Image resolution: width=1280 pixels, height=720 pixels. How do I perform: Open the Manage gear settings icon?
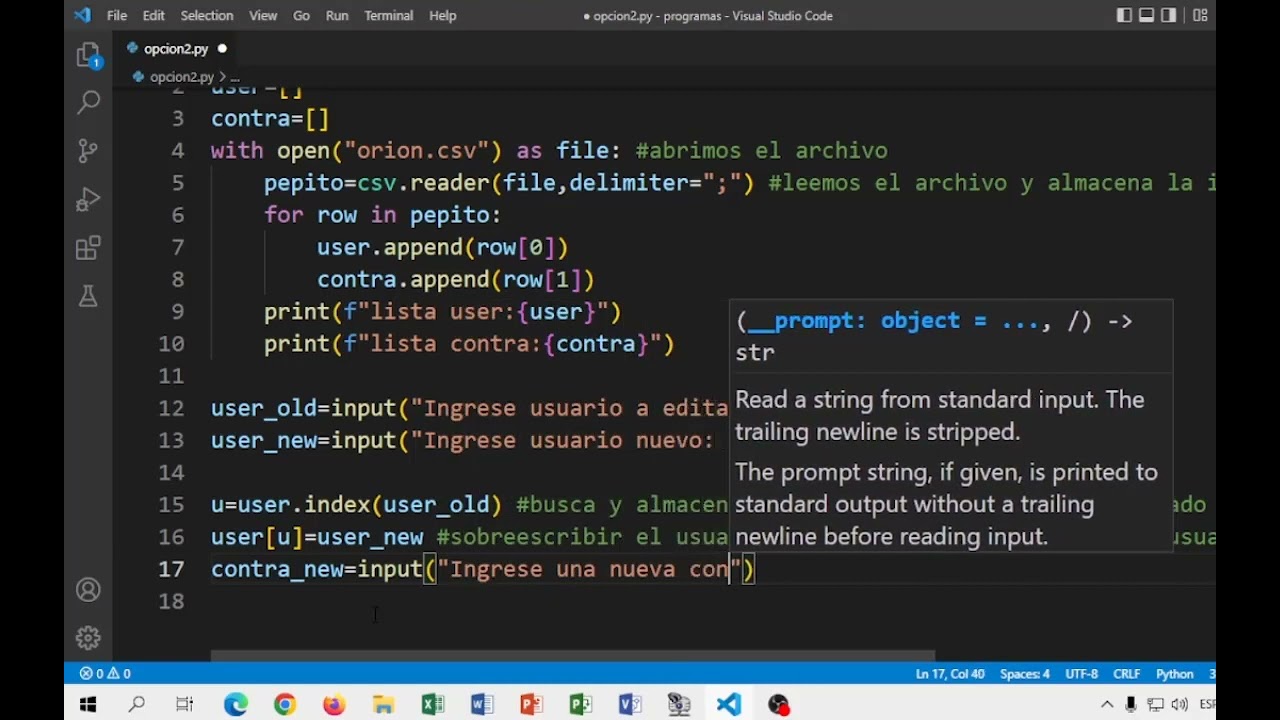(x=89, y=638)
